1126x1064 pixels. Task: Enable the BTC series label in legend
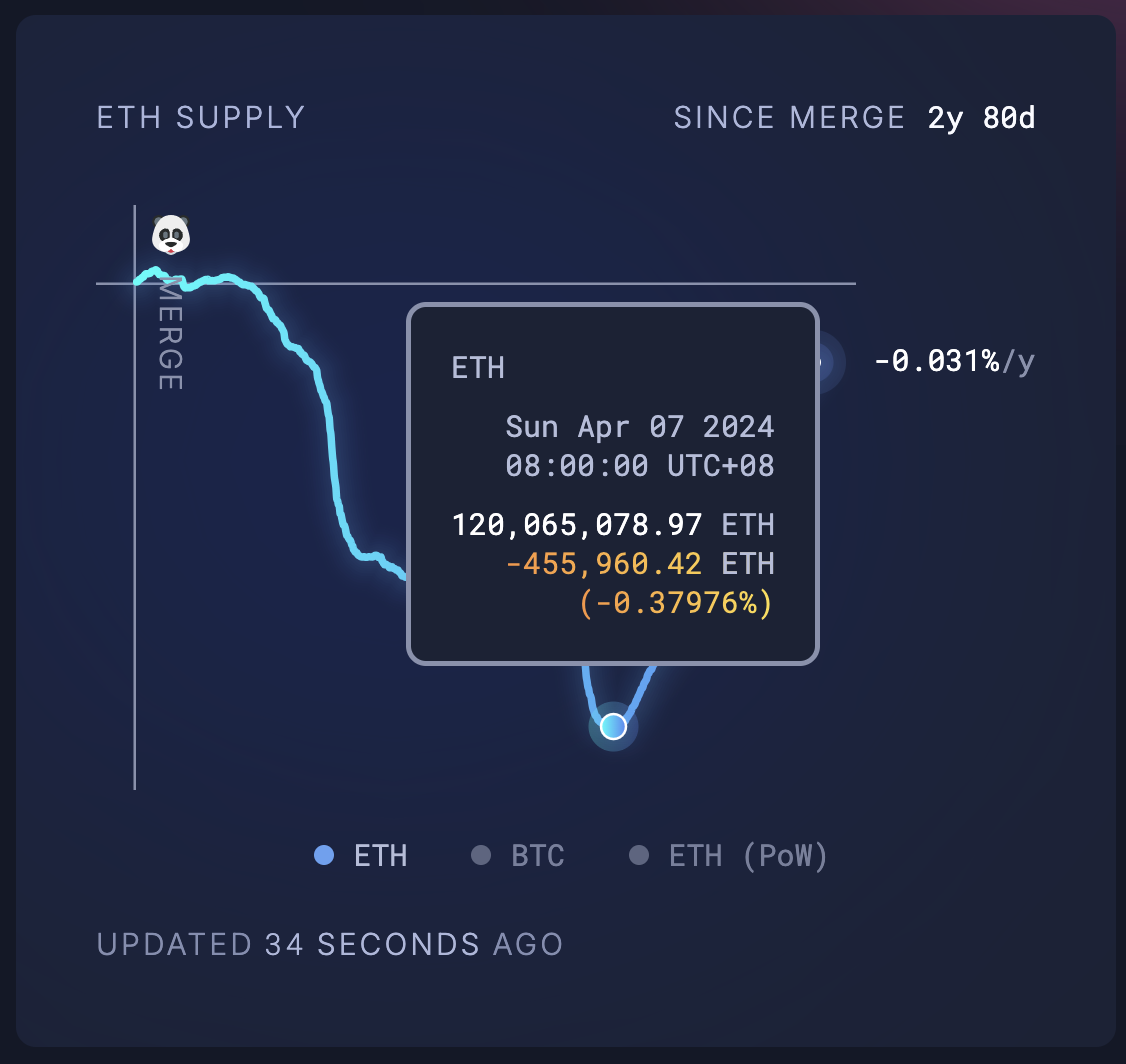(538, 857)
